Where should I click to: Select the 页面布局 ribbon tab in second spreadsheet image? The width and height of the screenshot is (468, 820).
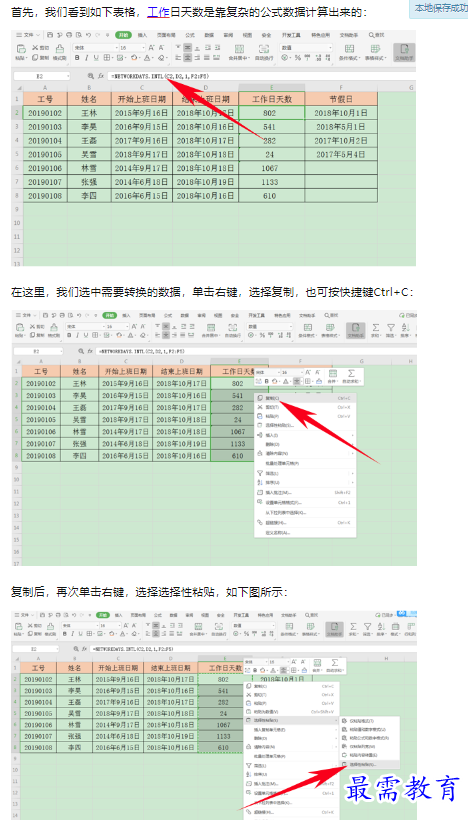[147, 315]
